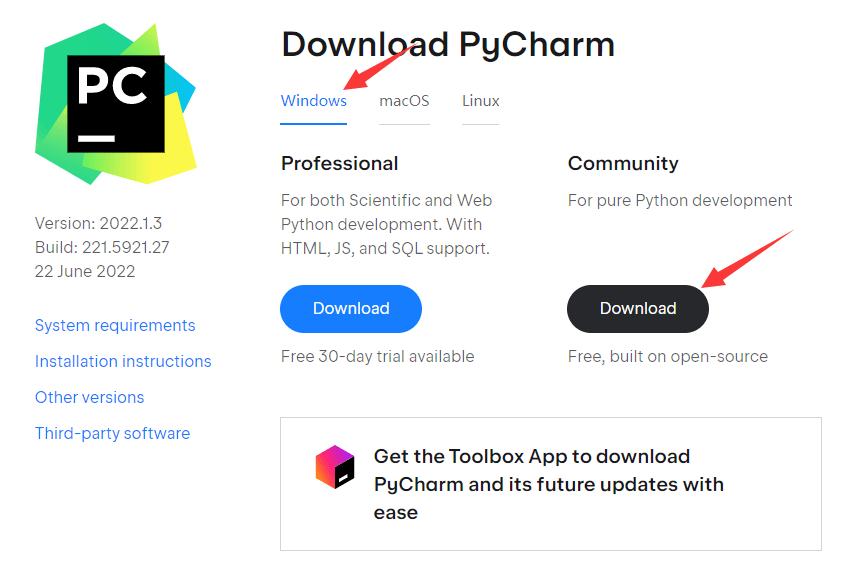Click the Version 2022.1.3 text
Screen dimensions: 858x561
(98, 223)
